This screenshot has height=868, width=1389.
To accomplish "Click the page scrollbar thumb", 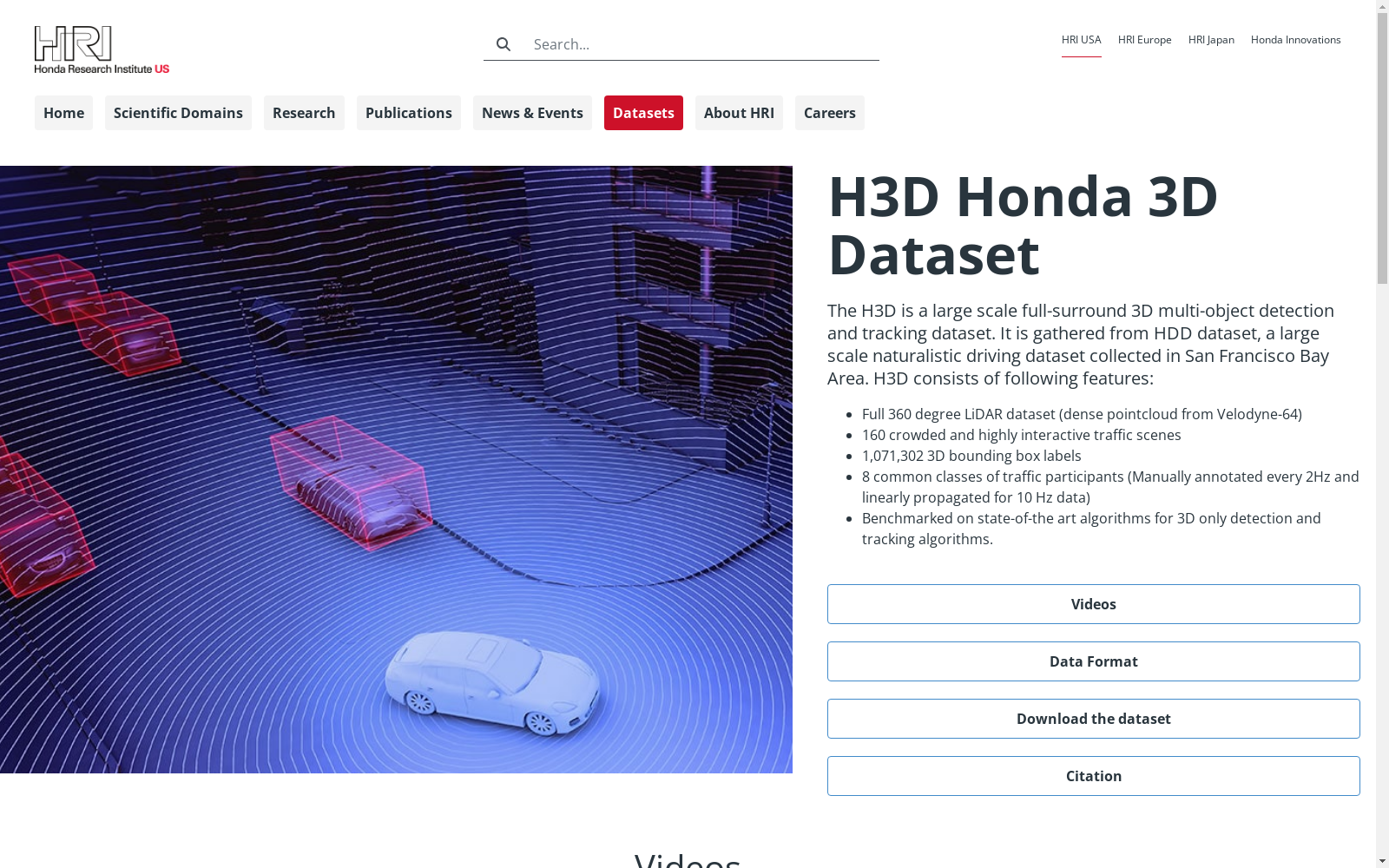I will pos(1382,148).
